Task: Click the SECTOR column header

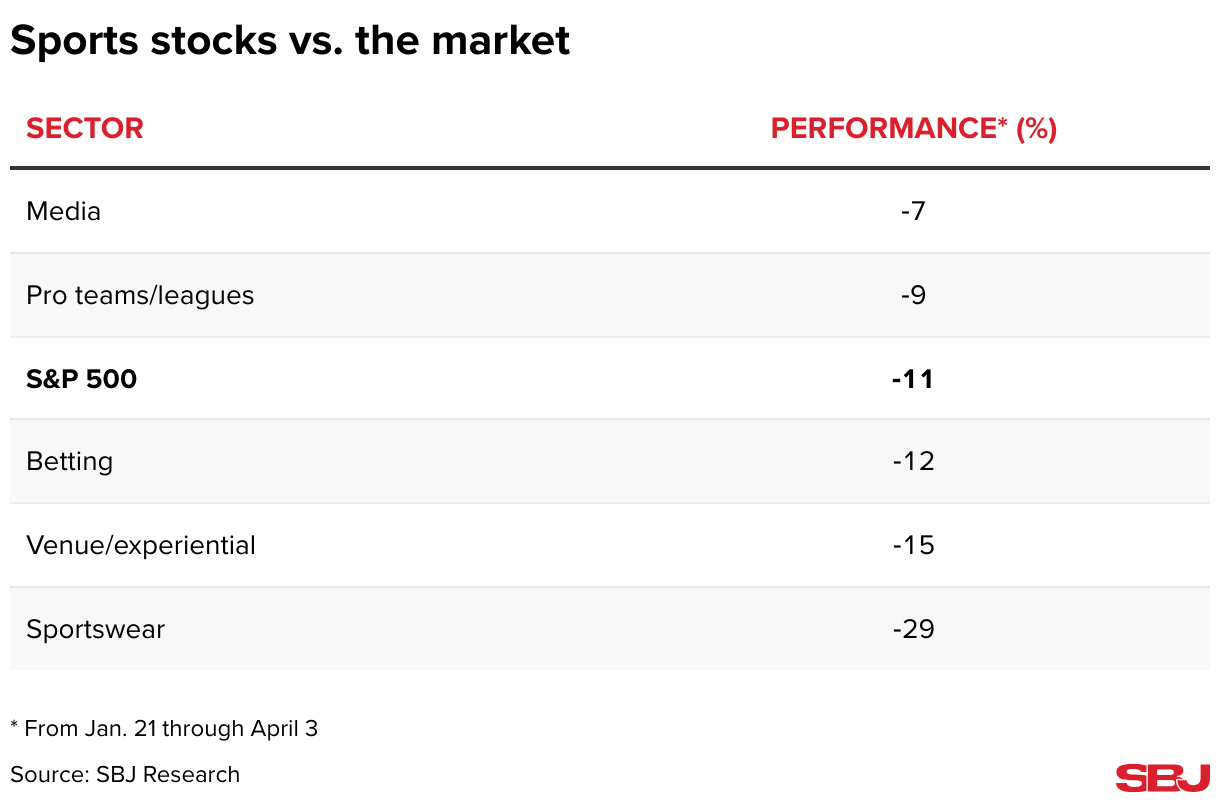Action: [x=85, y=128]
